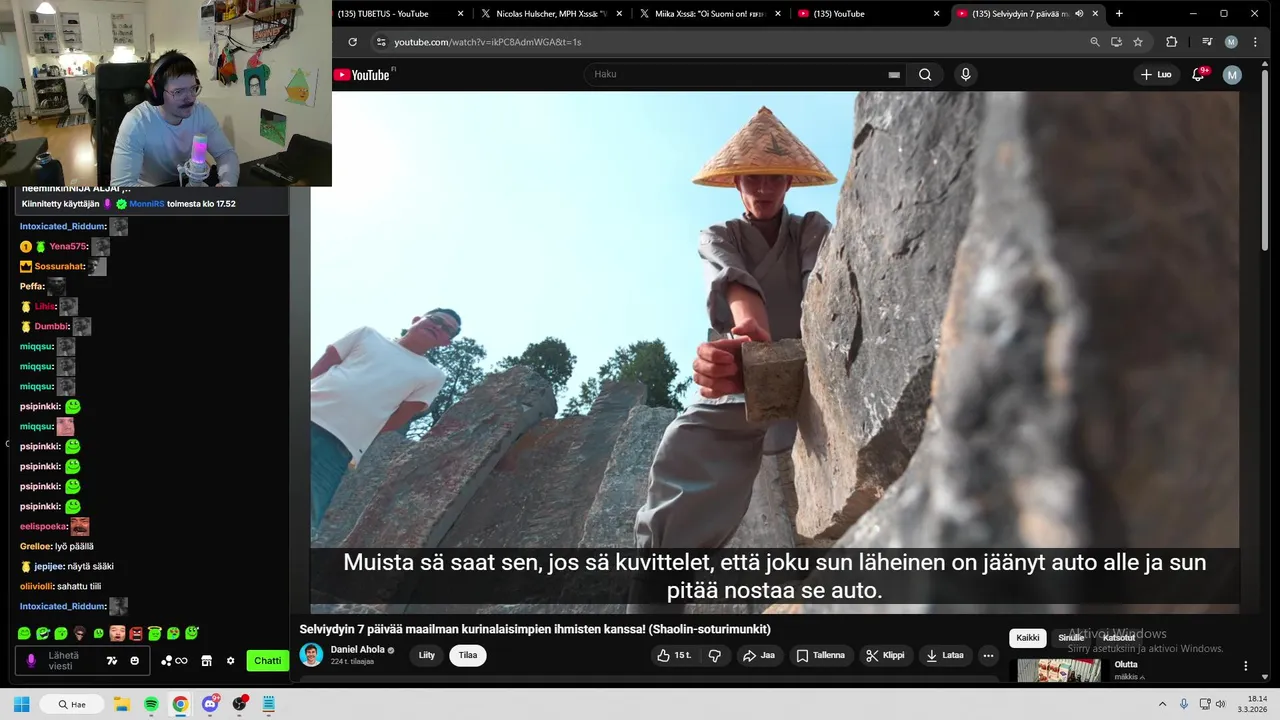The width and height of the screenshot is (1280, 720).
Task: Click the zoom magnifier icon in address bar
Action: [x=1094, y=42]
